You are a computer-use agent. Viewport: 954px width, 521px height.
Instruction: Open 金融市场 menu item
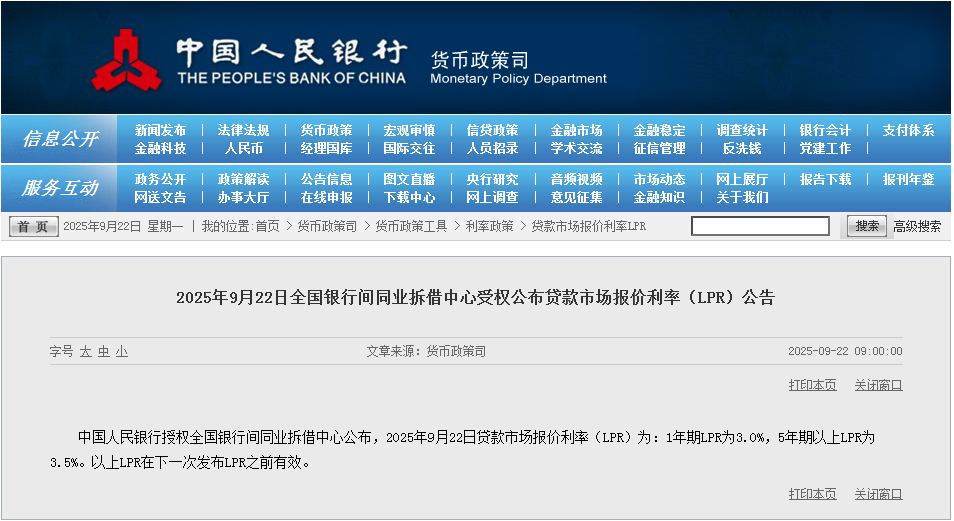click(x=576, y=130)
